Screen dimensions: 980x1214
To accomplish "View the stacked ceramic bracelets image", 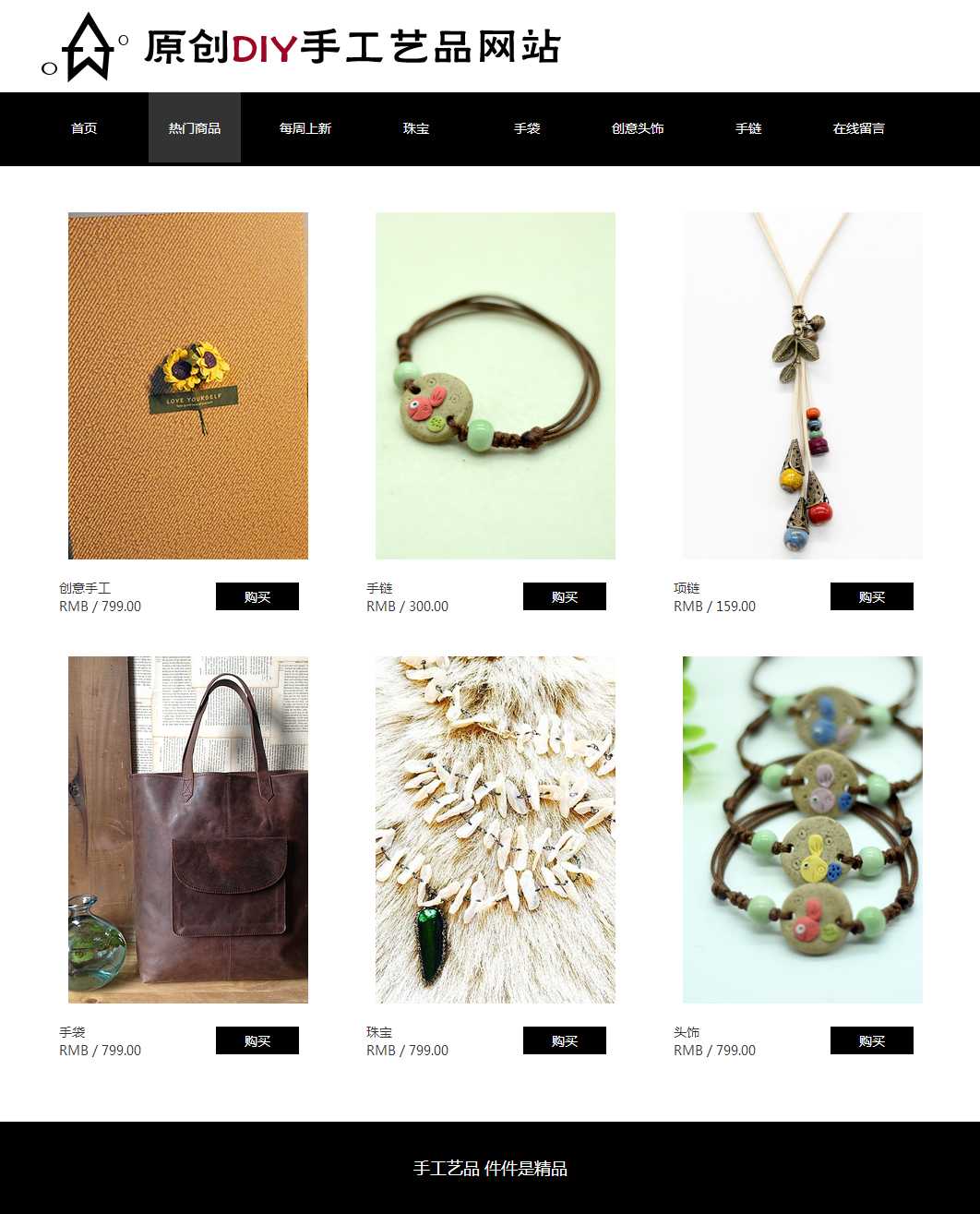I will (x=803, y=830).
